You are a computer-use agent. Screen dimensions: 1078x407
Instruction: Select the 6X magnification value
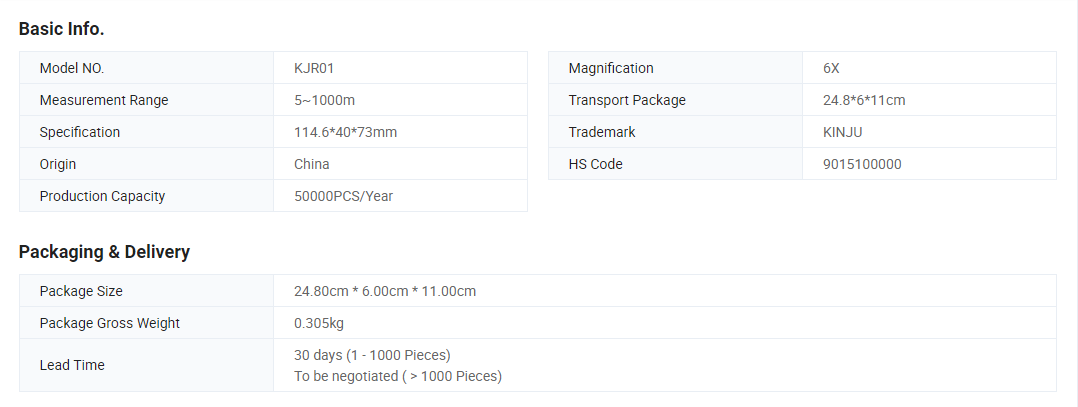[831, 68]
